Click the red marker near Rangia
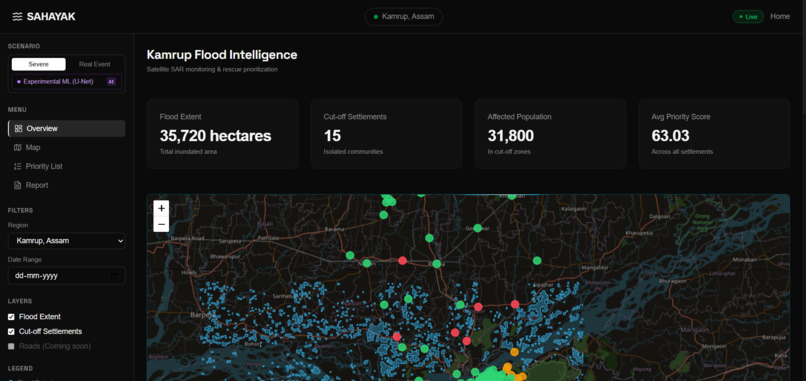Screen dimensions: 806x381 (x=402, y=261)
